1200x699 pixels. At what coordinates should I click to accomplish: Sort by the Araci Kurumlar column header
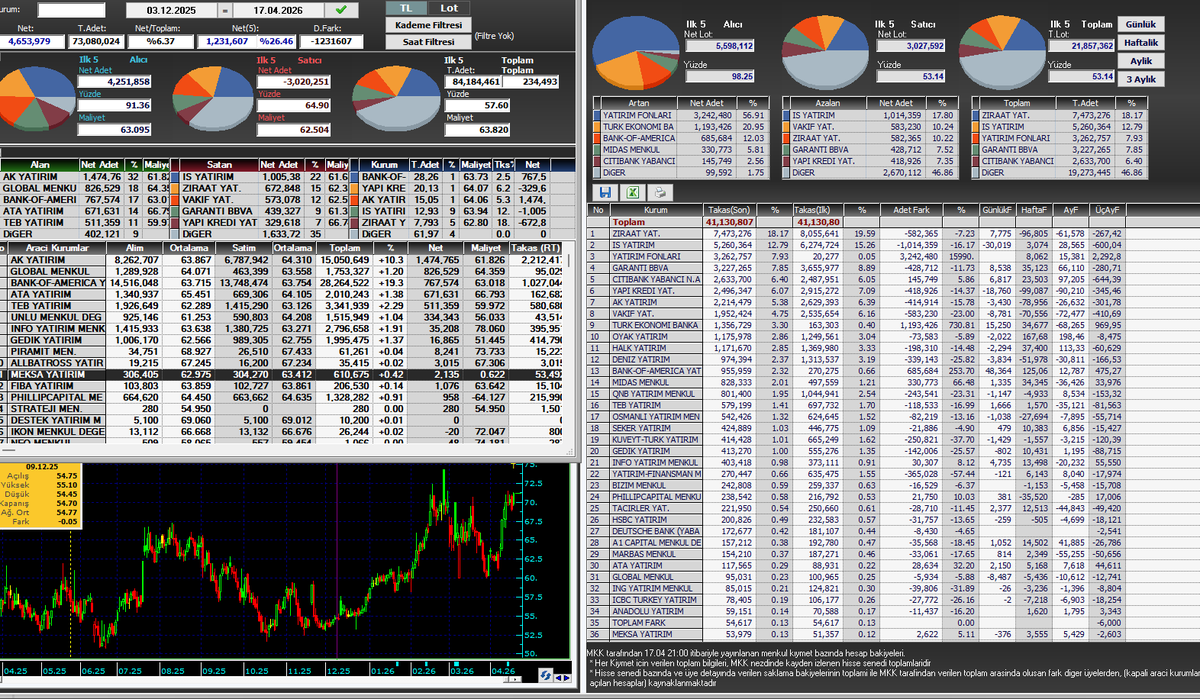coord(56,246)
